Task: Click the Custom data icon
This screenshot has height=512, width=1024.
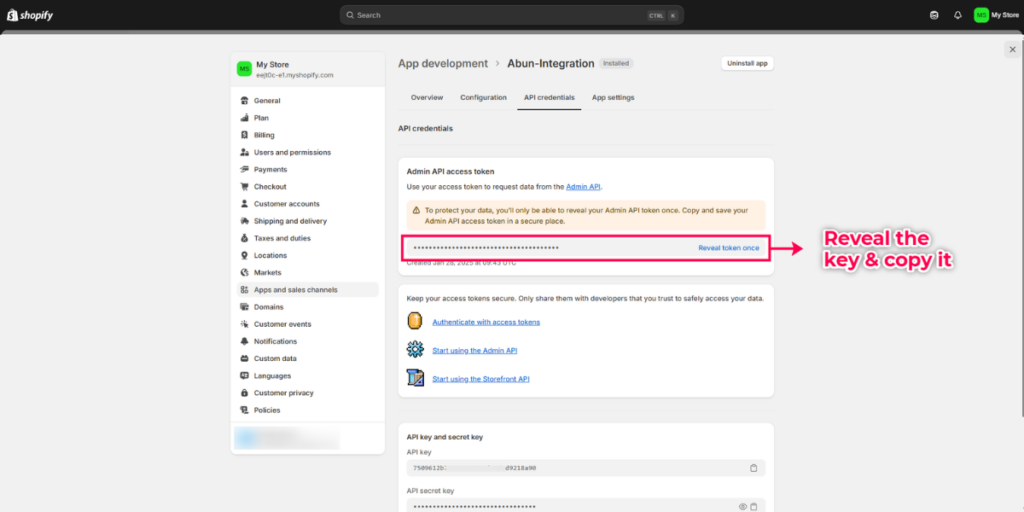Action: point(244,359)
